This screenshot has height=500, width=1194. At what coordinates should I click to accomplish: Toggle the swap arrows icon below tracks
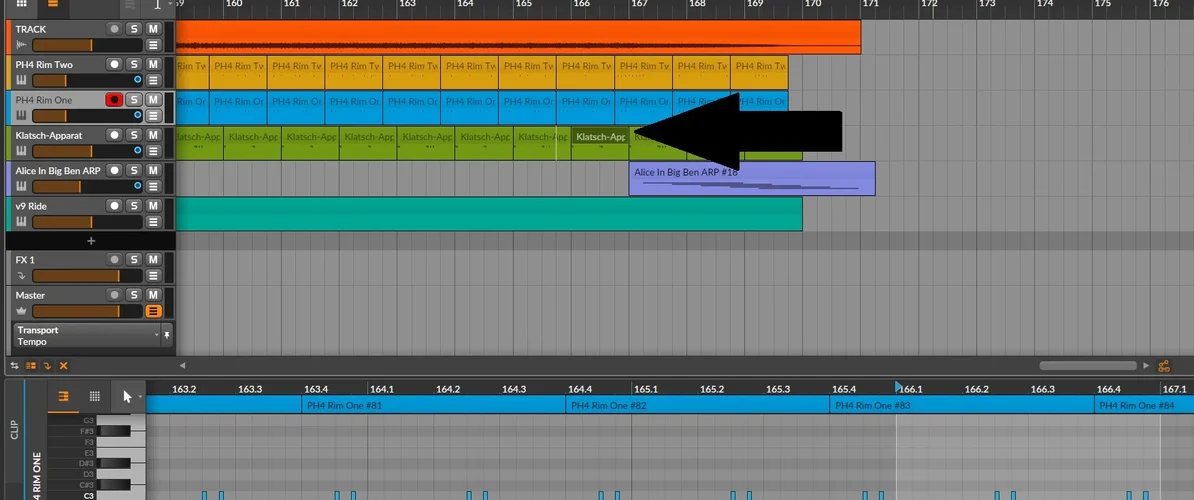click(14, 365)
